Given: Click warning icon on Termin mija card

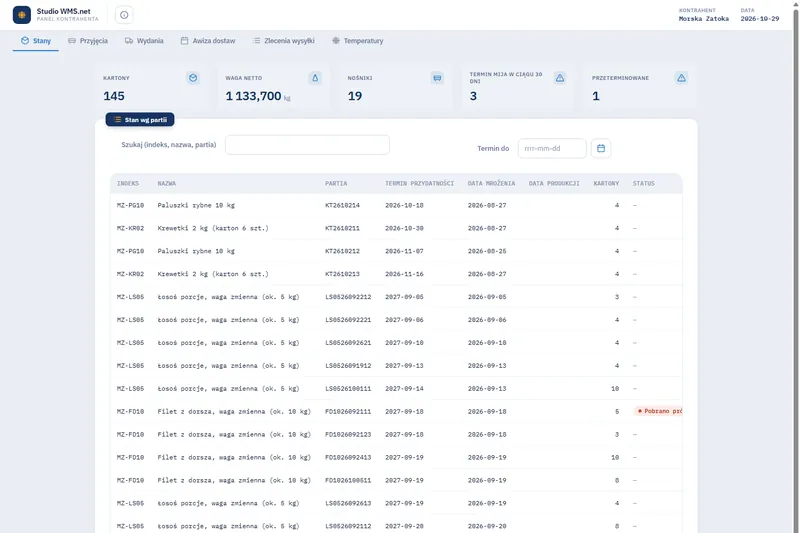Looking at the screenshot, I should (x=560, y=78).
